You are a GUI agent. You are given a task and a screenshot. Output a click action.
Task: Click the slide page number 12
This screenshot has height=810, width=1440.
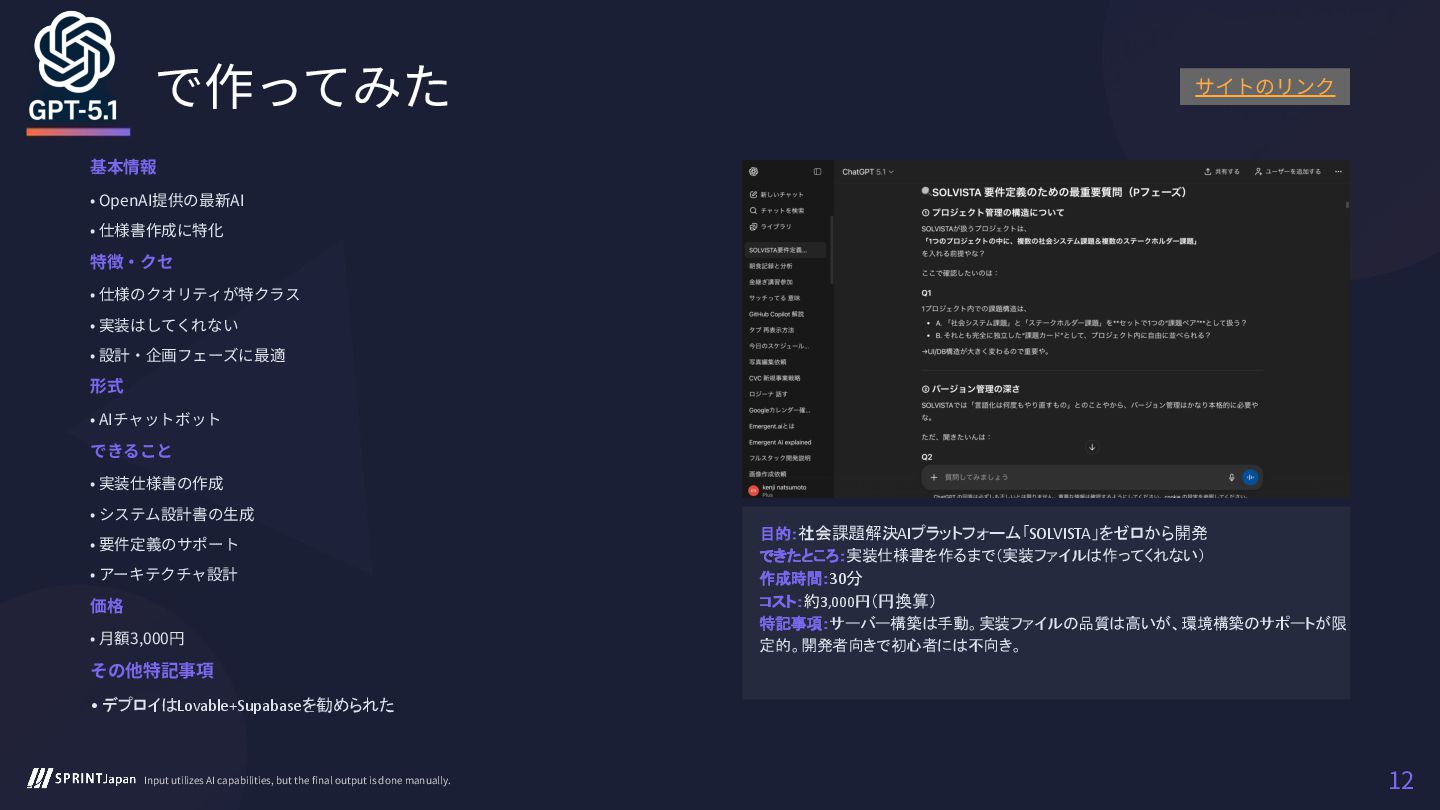click(x=1401, y=780)
